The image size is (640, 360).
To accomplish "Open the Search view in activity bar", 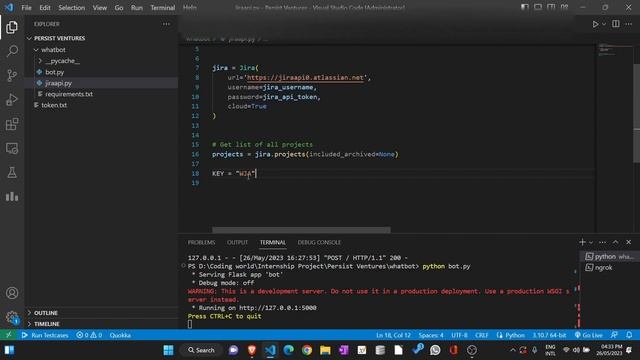I will 12,51.
